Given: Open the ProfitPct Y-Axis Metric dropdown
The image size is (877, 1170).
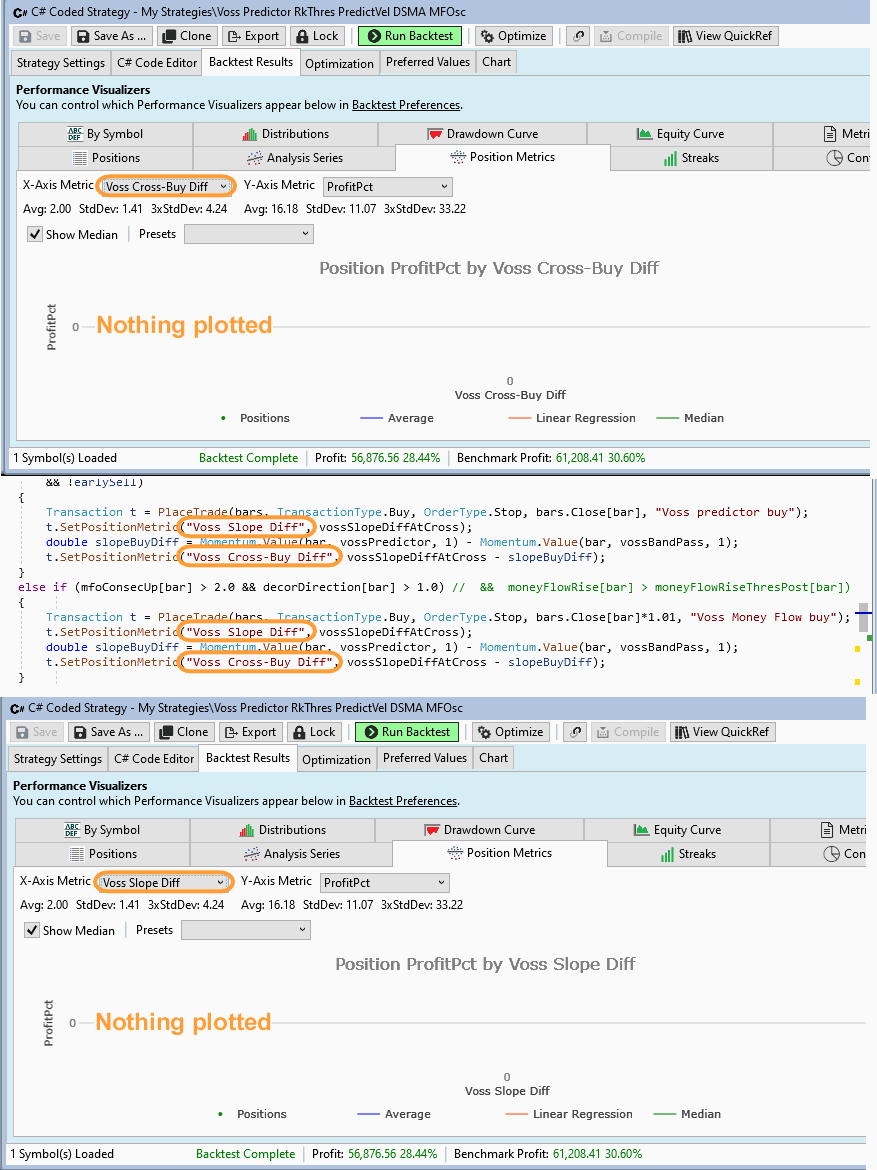Looking at the screenshot, I should pyautogui.click(x=387, y=186).
